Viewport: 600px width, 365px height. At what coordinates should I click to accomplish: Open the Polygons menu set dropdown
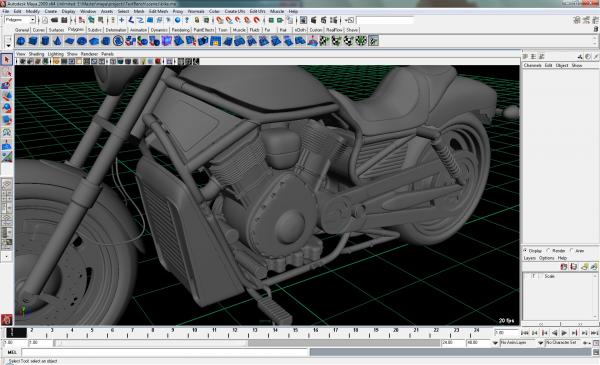(x=20, y=20)
